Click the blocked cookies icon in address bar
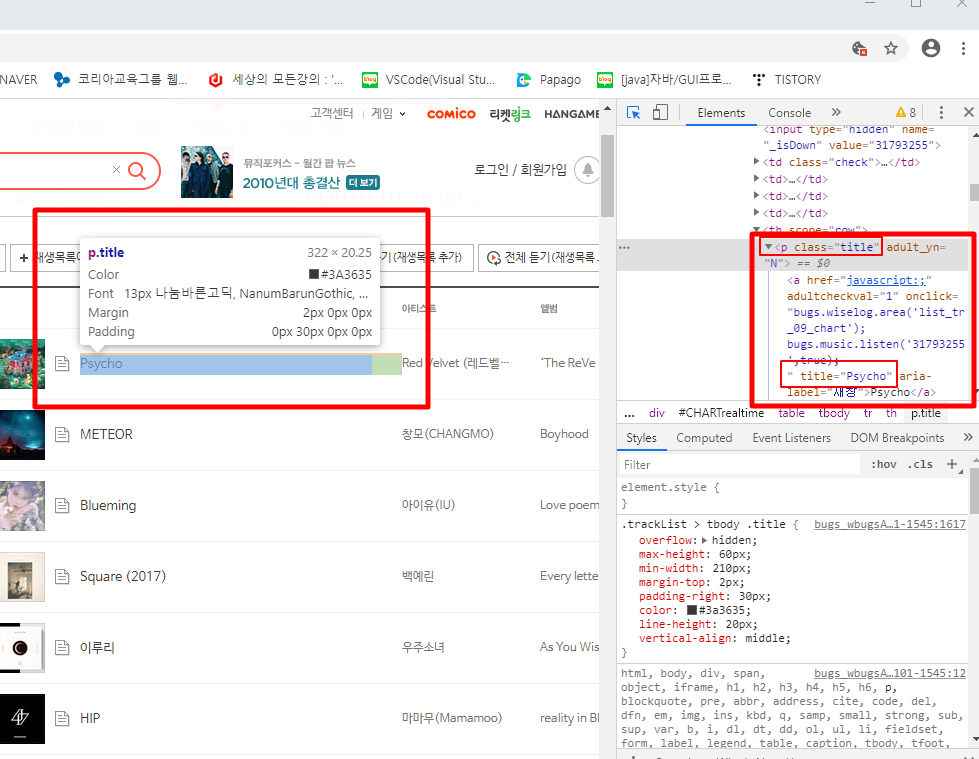979x759 pixels. [x=859, y=48]
